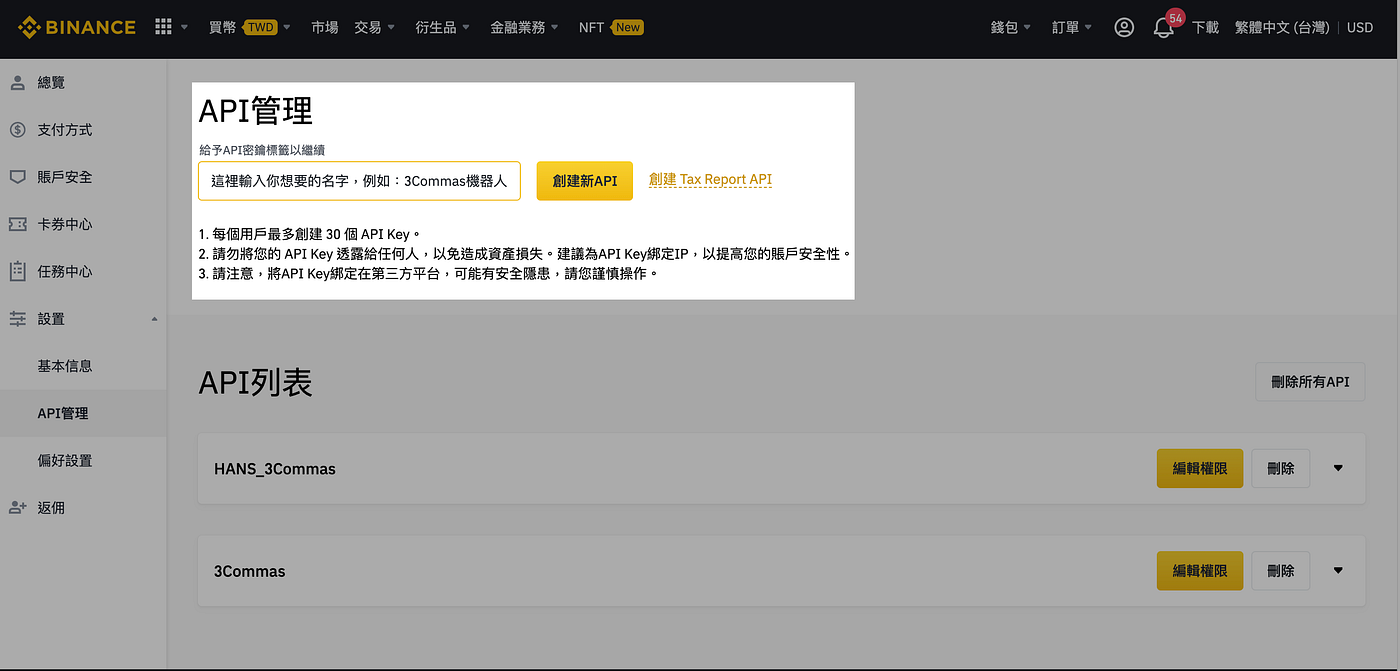Change language 繁體中文 (台灣)

(1282, 27)
